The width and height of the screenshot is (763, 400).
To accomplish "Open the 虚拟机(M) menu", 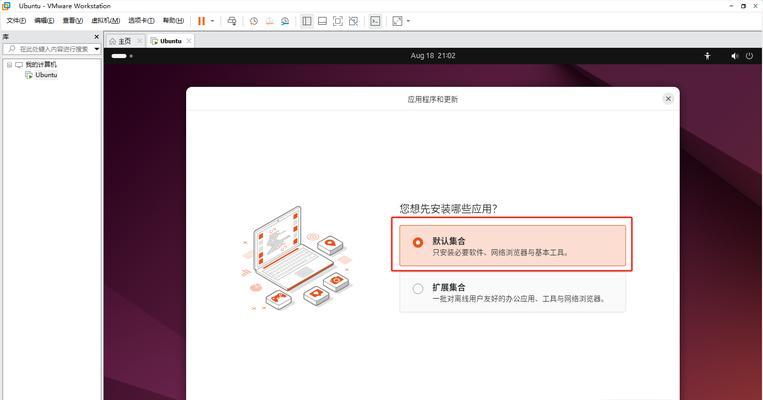I will (x=106, y=20).
